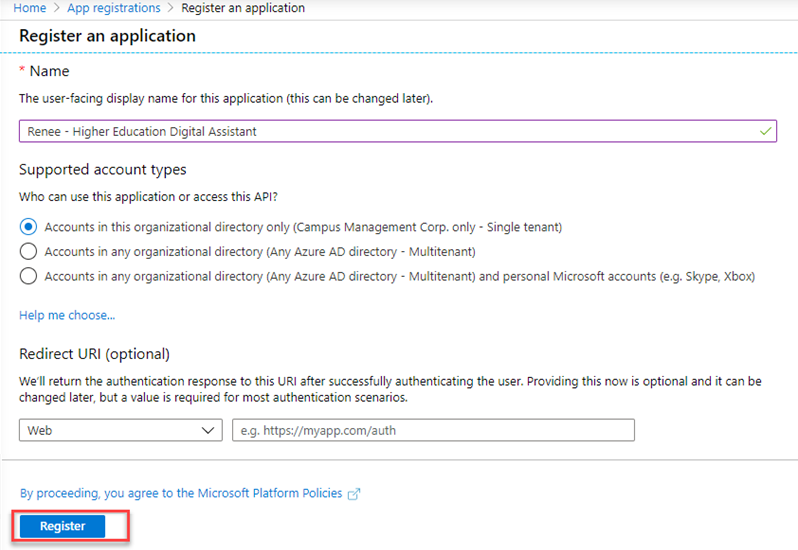Click 'Who can use this application' text
This screenshot has height=550, width=798.
pyautogui.click(x=148, y=196)
